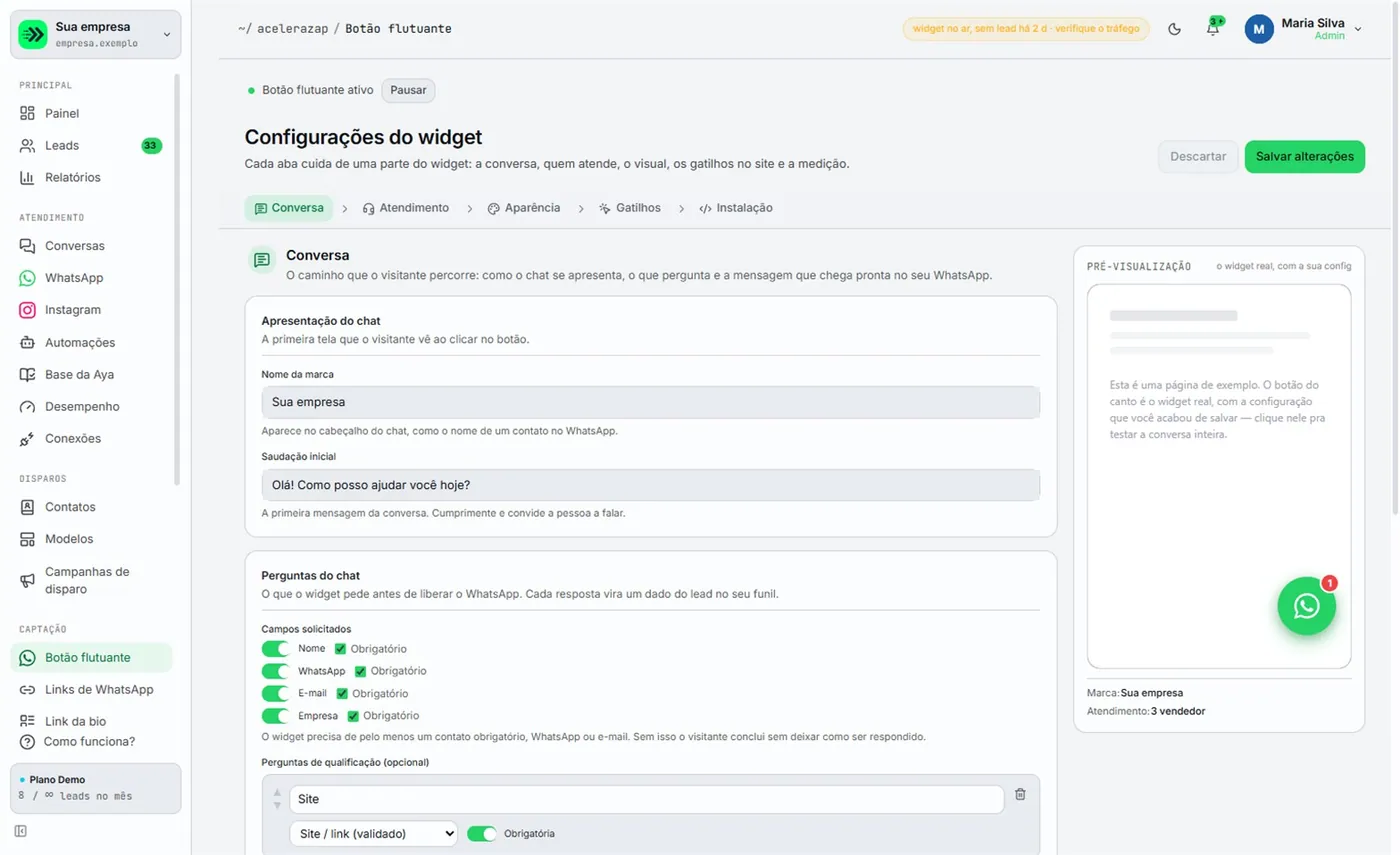This screenshot has width=1400, height=855.
Task: Click the Links de WhatsApp chain icon
Action: click(x=28, y=690)
